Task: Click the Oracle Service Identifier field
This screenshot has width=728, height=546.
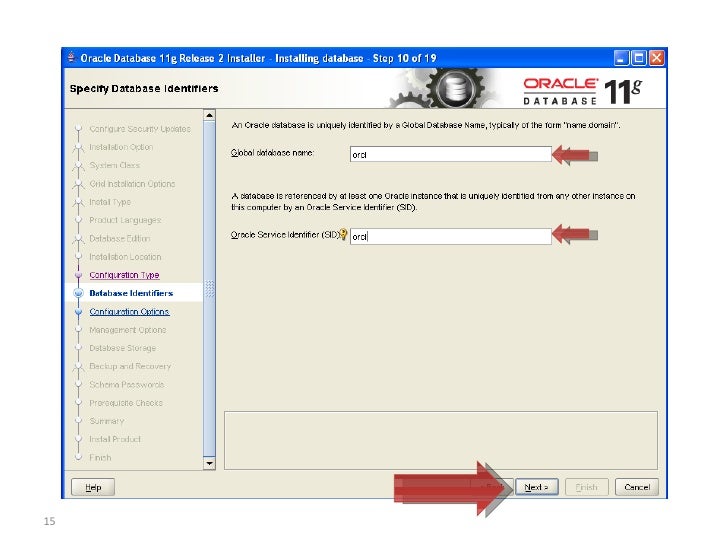Action: pyautogui.click(x=450, y=236)
